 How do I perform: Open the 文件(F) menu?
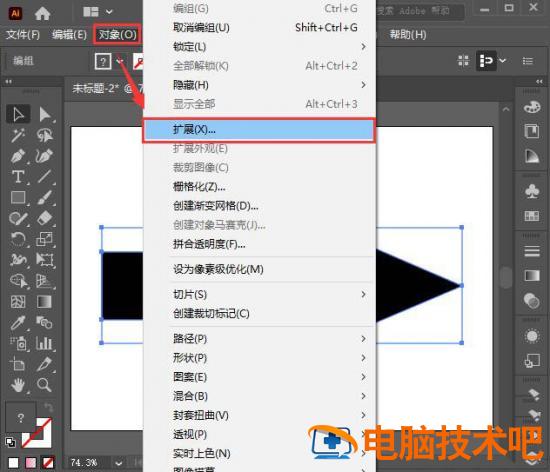[x=23, y=34]
